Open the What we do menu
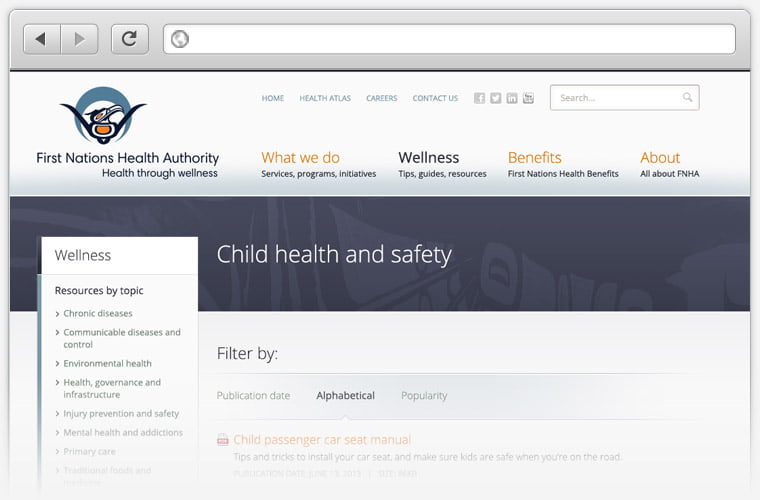This screenshot has height=500, width=760. [301, 157]
